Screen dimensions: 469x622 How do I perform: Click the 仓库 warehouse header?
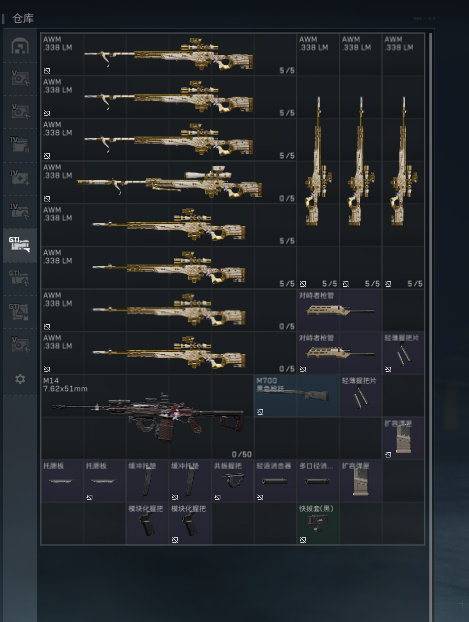[23, 18]
